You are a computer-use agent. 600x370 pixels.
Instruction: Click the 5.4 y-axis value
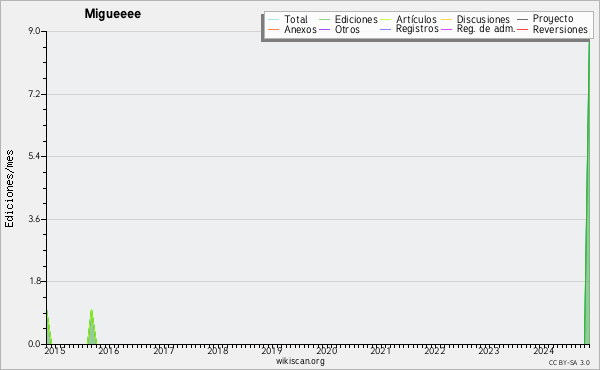(x=34, y=156)
